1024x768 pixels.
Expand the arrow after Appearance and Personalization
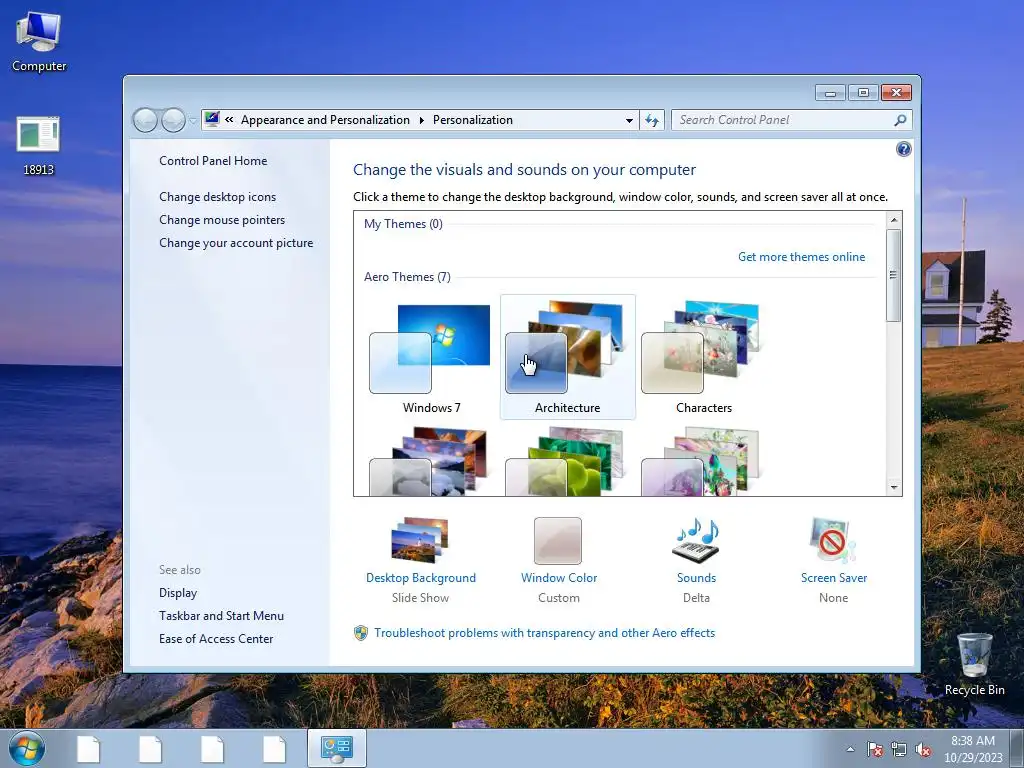pos(421,120)
